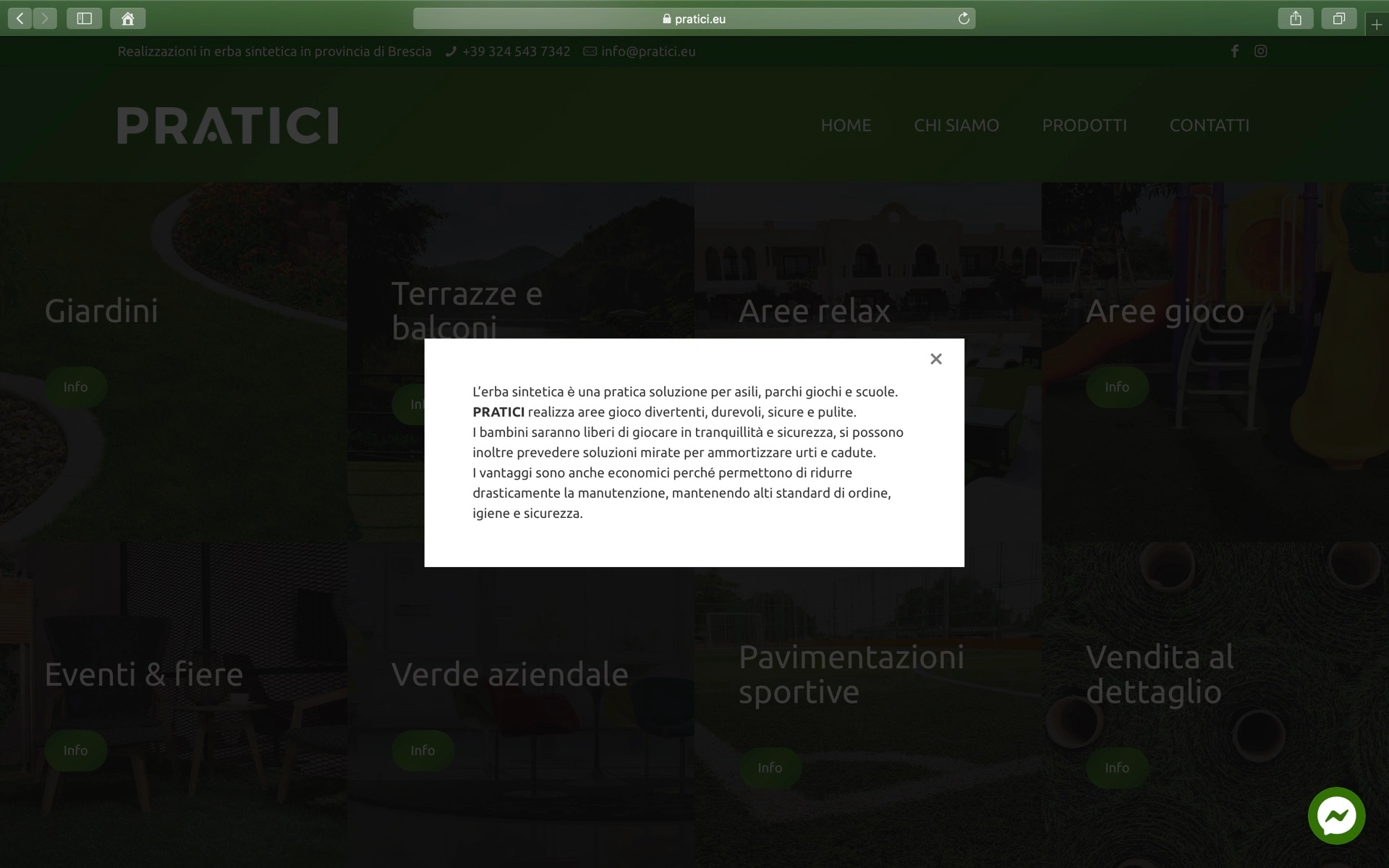Viewport: 1389px width, 868px height.
Task: Click popup line ending 'igiene e sicurezza.'
Action: [x=527, y=514]
